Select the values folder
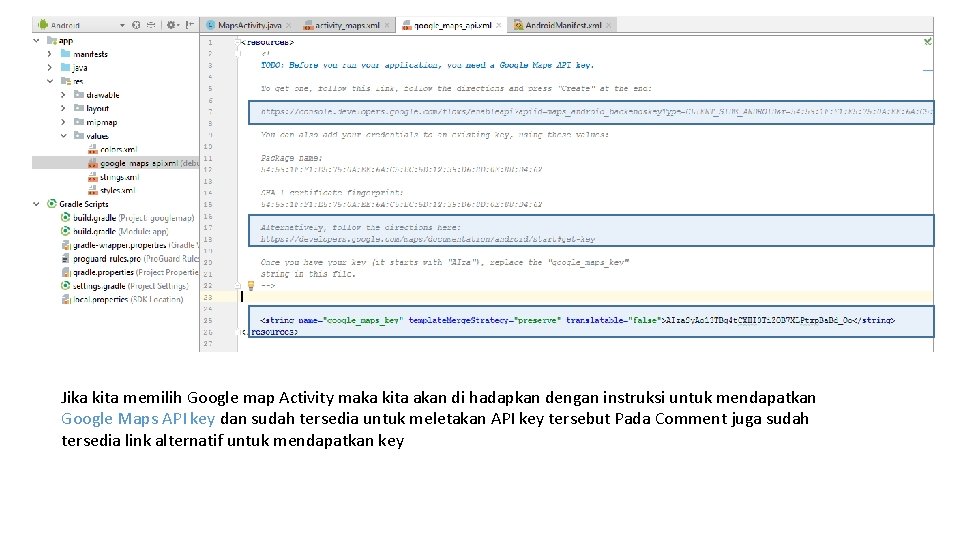960x540 pixels. point(91,135)
